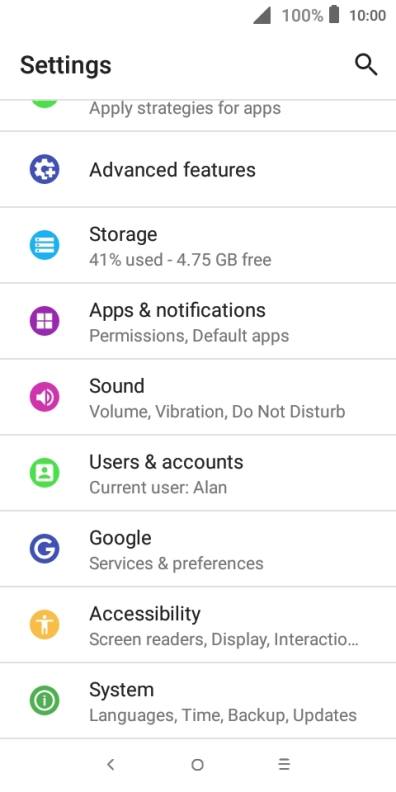Tap the purple Apps & notifications icon
Screen dimensions: 396x792
point(44,321)
